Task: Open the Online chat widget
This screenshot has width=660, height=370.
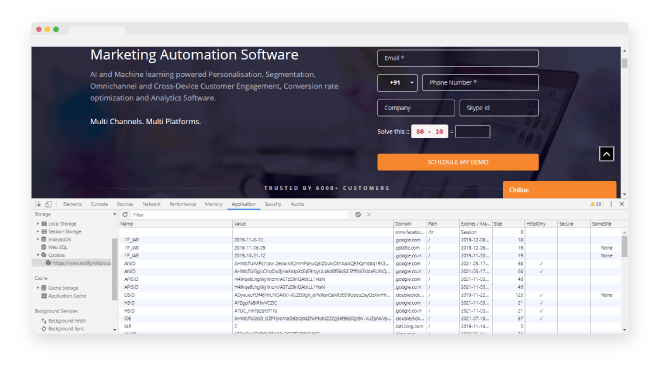Action: [559, 190]
